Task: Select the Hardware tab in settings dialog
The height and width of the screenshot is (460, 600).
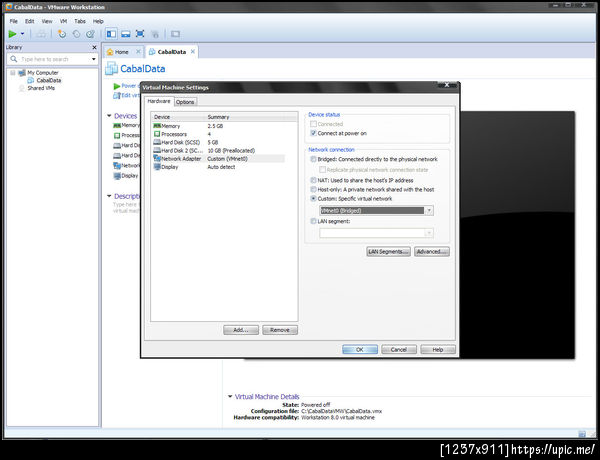Action: (x=159, y=101)
